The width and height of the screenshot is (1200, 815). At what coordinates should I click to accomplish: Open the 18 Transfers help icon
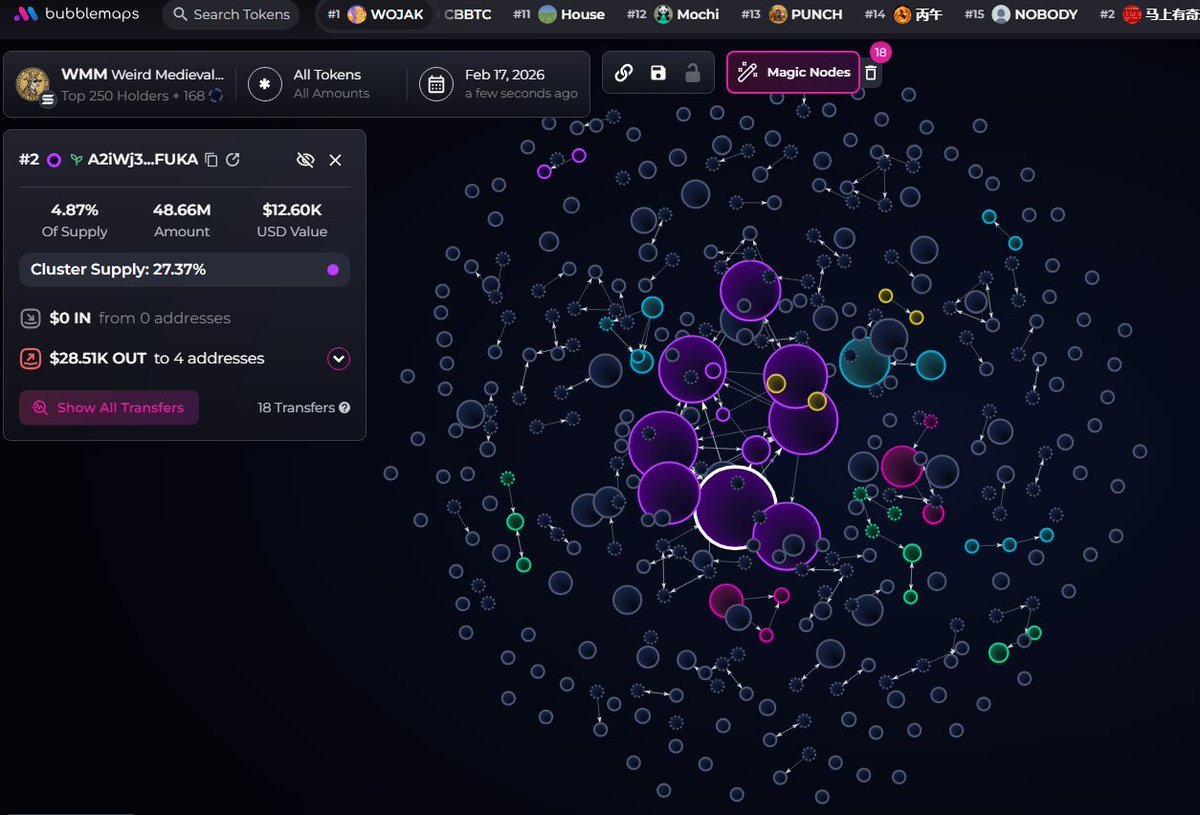(345, 408)
